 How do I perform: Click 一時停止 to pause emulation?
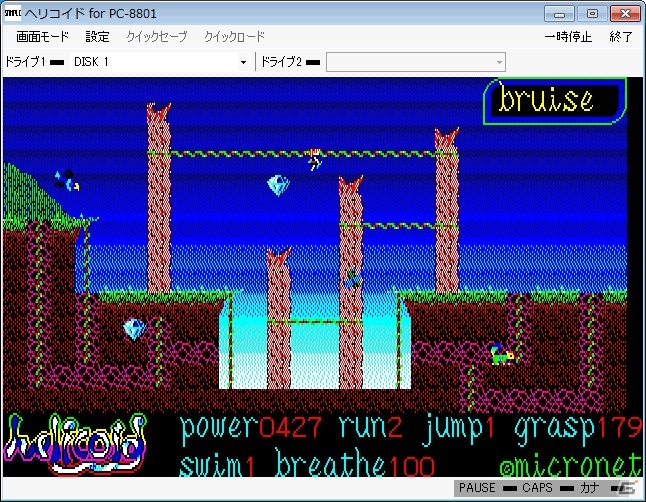tap(568, 37)
